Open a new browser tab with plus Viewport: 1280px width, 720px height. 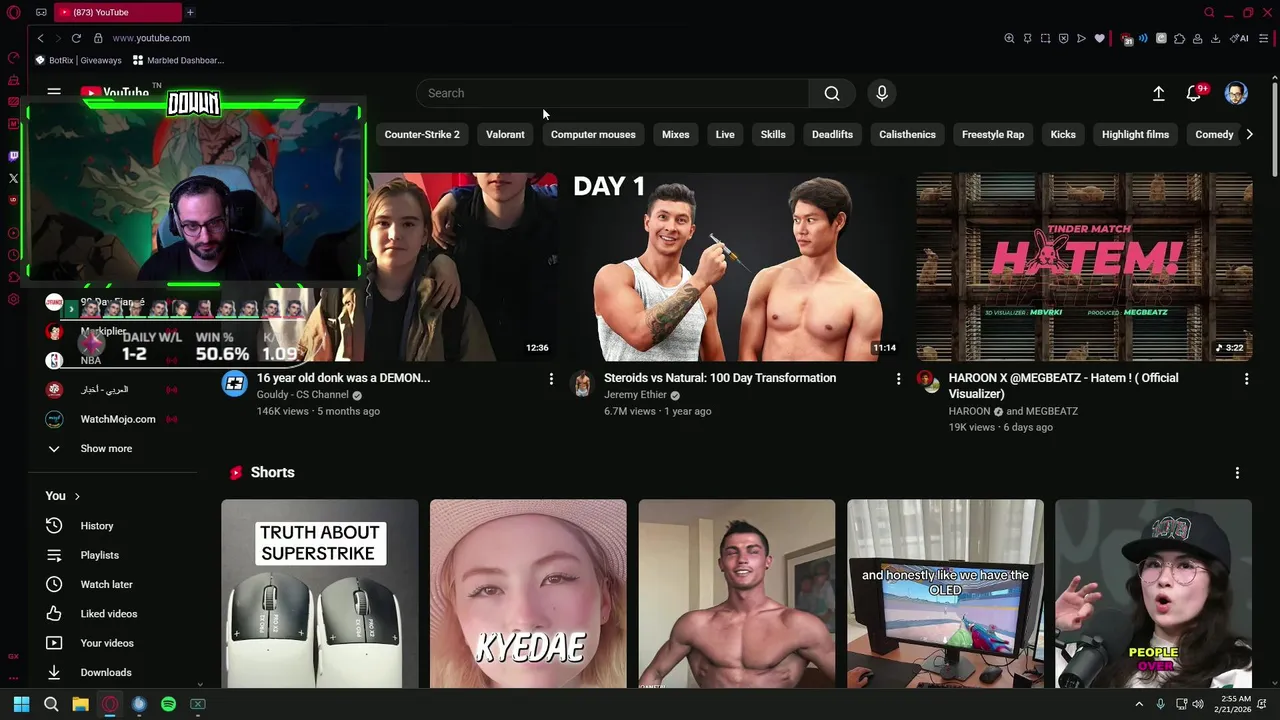point(190,12)
